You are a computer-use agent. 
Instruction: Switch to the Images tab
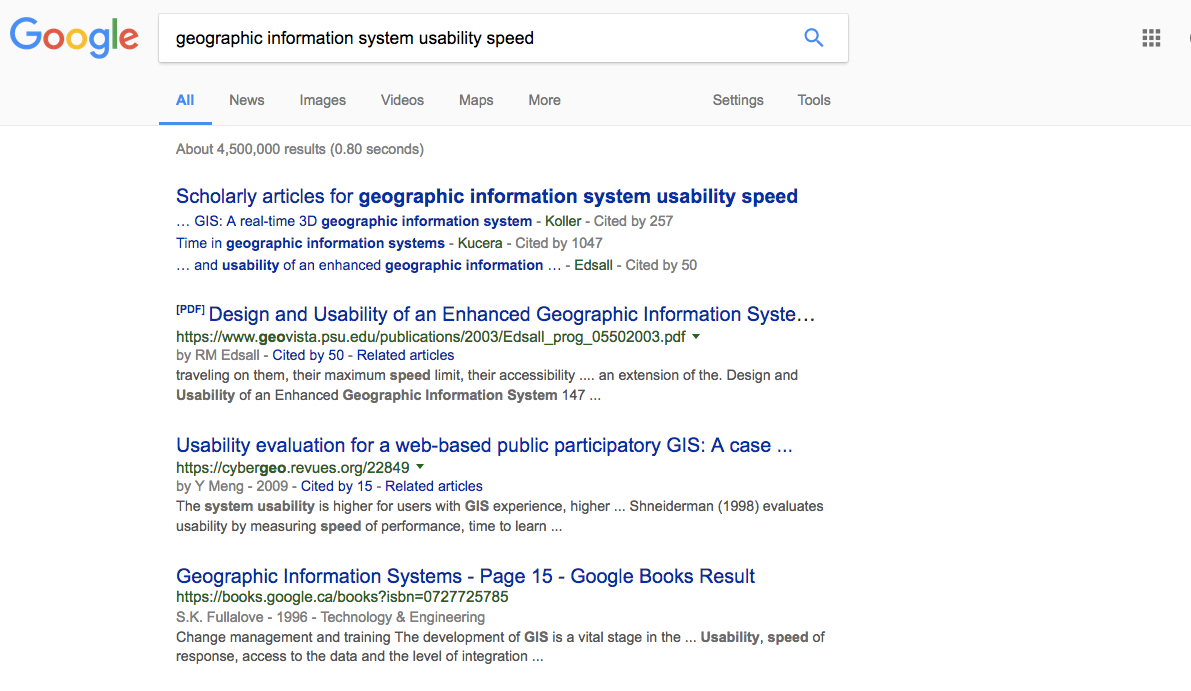pyautogui.click(x=323, y=100)
